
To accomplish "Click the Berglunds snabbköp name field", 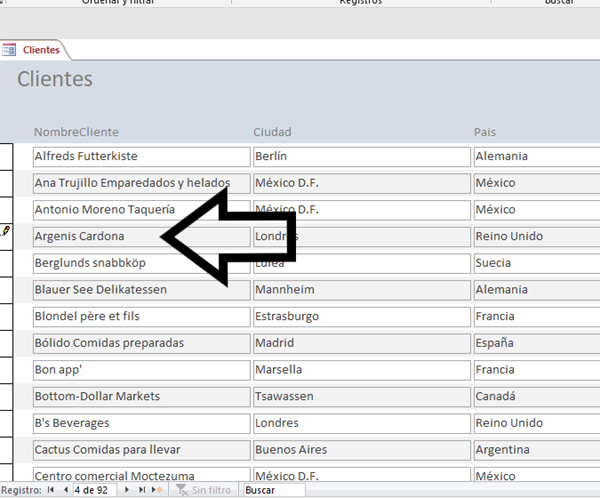I will click(142, 263).
